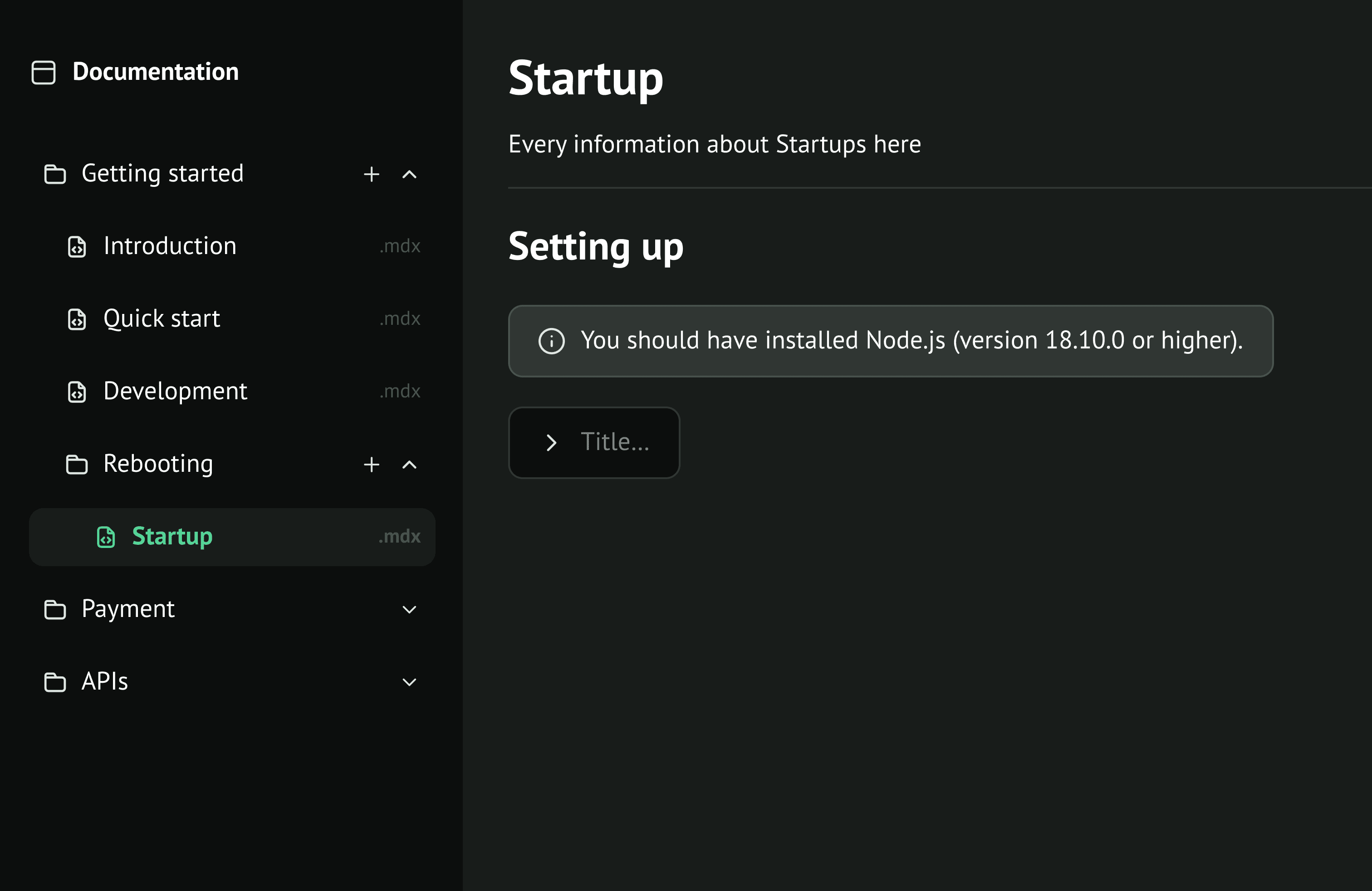This screenshot has width=1372, height=891.
Task: Add new item inside Rebooting folder
Action: [371, 465]
